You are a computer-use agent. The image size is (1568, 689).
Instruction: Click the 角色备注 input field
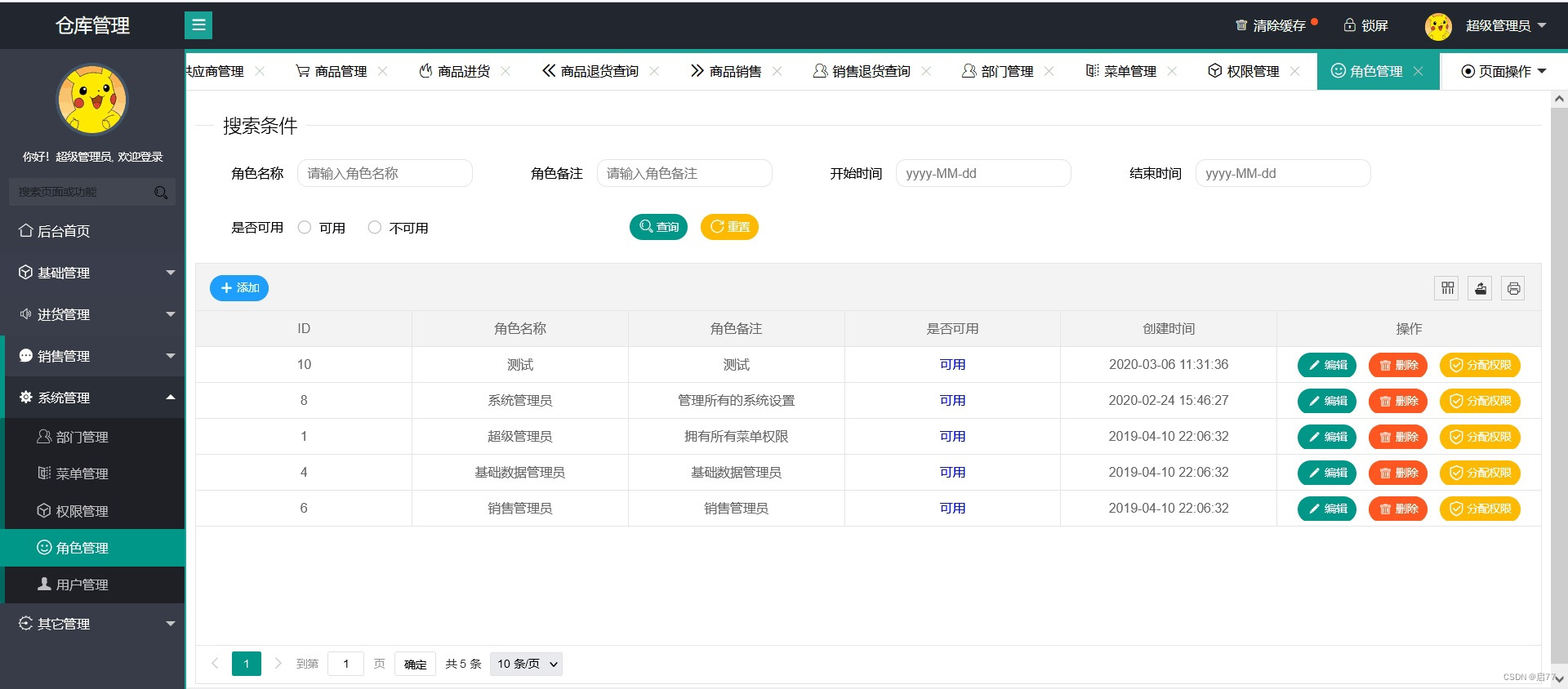(x=684, y=173)
